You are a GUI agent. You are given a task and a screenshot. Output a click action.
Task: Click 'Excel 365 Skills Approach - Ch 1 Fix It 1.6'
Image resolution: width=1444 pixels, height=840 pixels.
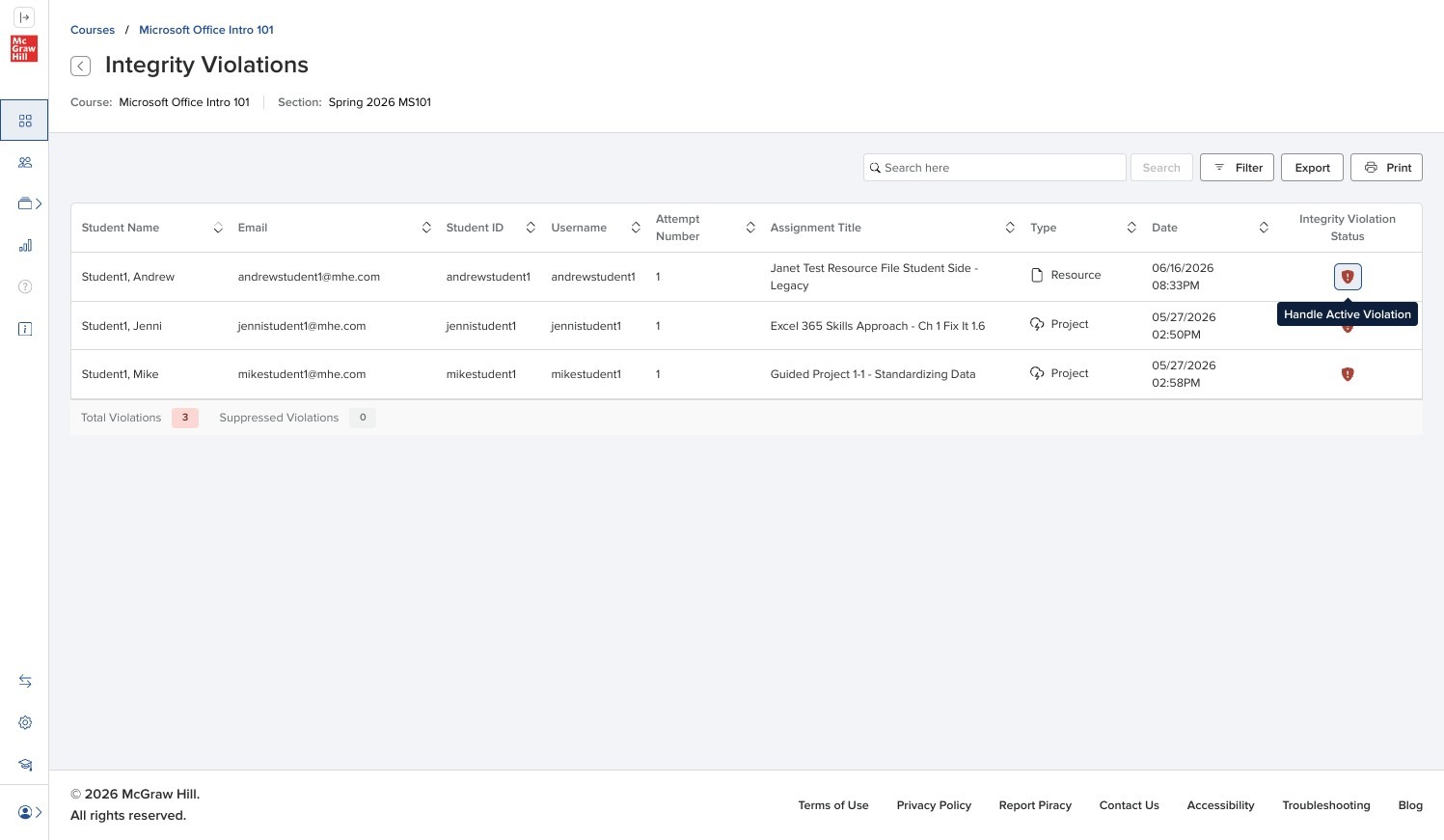[878, 326]
